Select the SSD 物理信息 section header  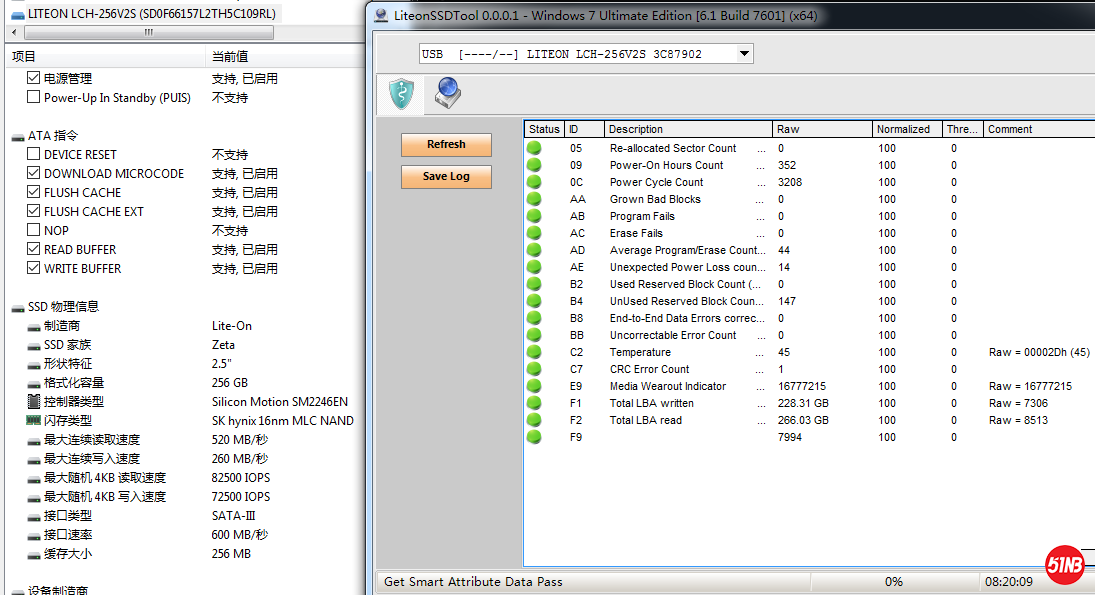point(63,307)
